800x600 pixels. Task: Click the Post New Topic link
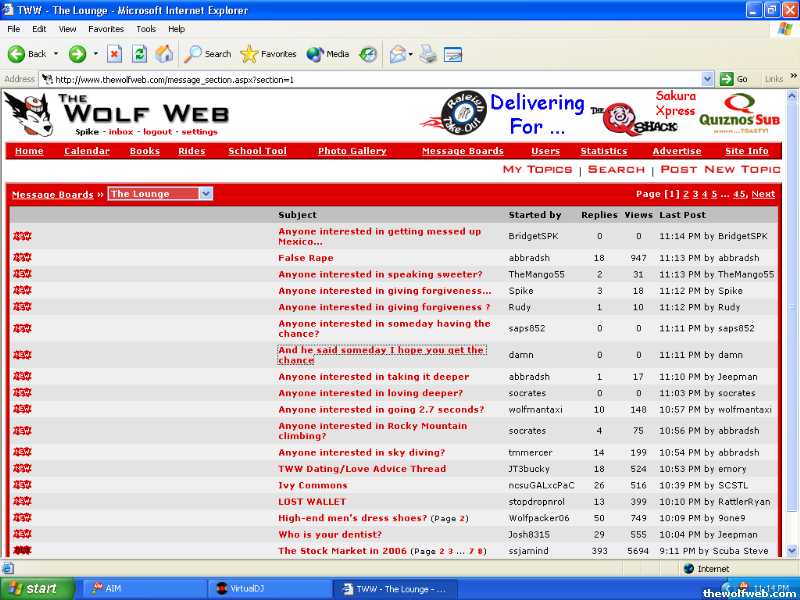pyautogui.click(x=720, y=170)
